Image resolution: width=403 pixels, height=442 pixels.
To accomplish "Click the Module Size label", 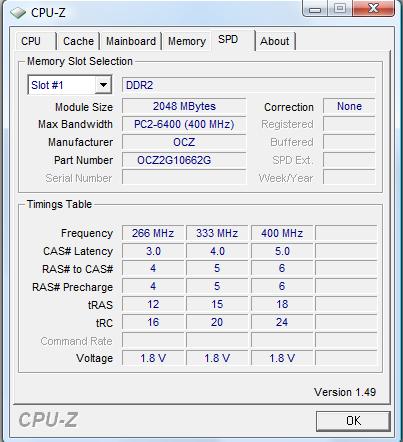I will point(84,107).
